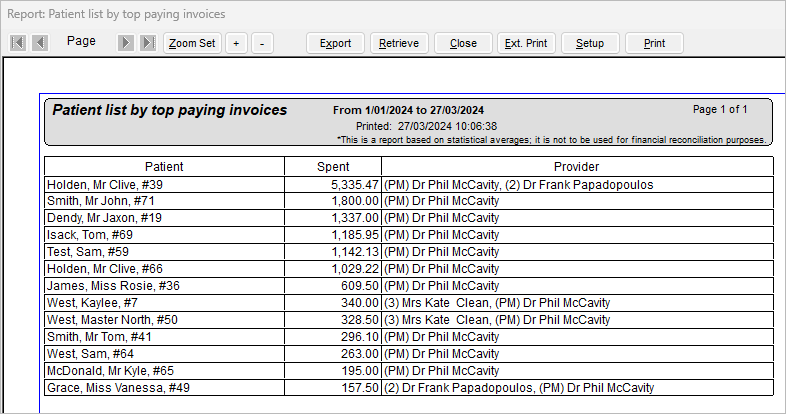786x414 pixels.
Task: Click the 1,185.95 spent amount
Action: point(354,235)
